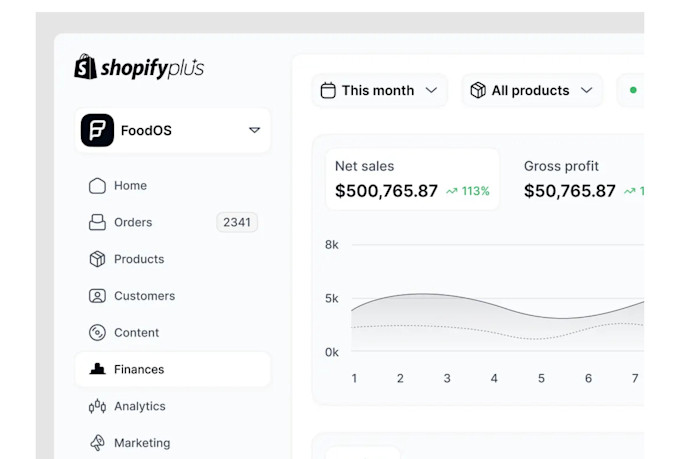Screen dimensions: 680x459
Task: Click day 6 on the chart axis
Action: tap(588, 378)
